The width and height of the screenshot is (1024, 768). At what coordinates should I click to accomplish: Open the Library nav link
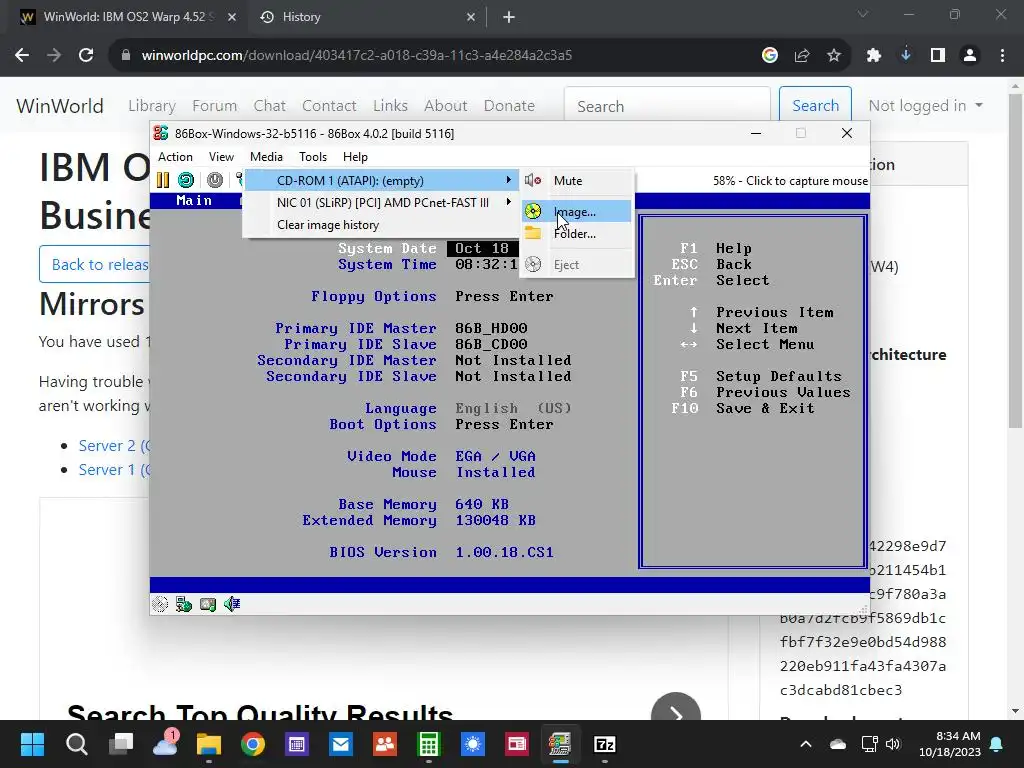coord(152,106)
